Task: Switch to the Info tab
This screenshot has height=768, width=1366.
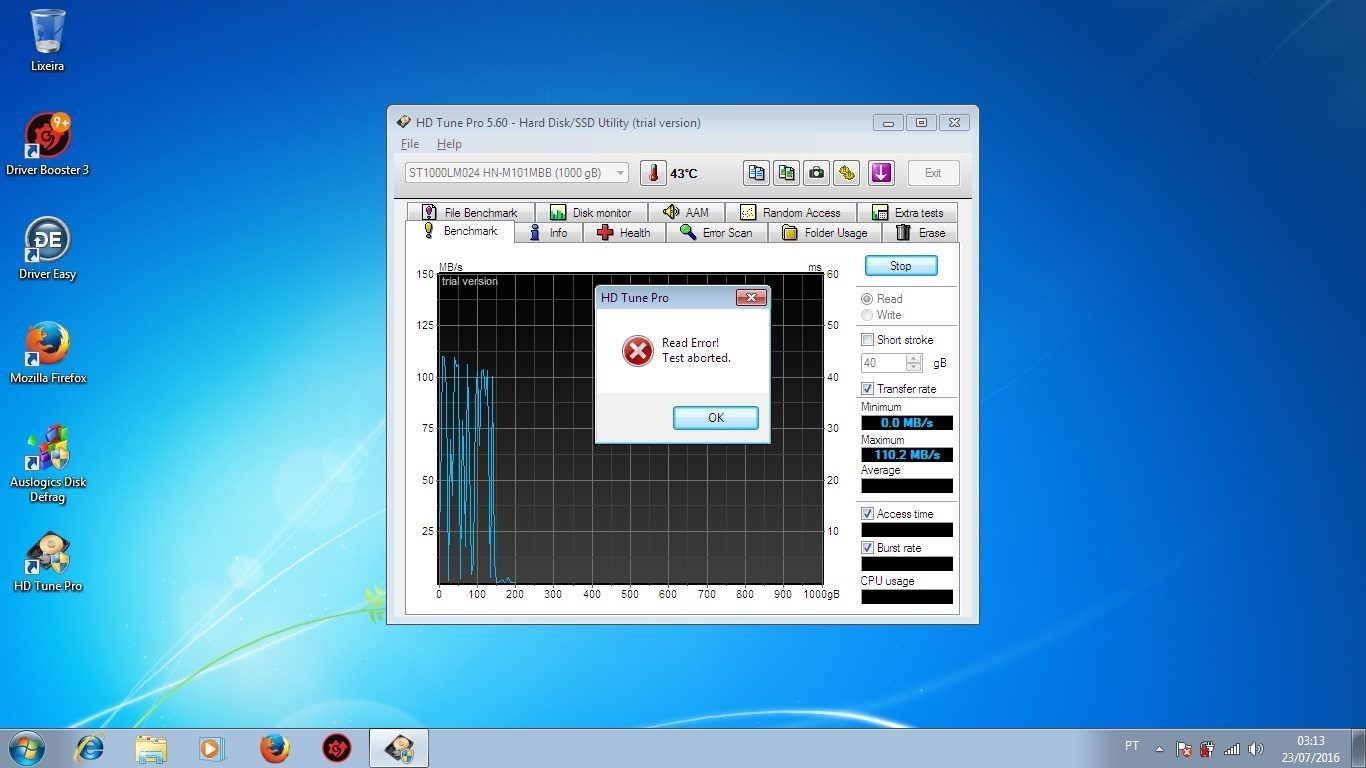Action: pyautogui.click(x=548, y=233)
